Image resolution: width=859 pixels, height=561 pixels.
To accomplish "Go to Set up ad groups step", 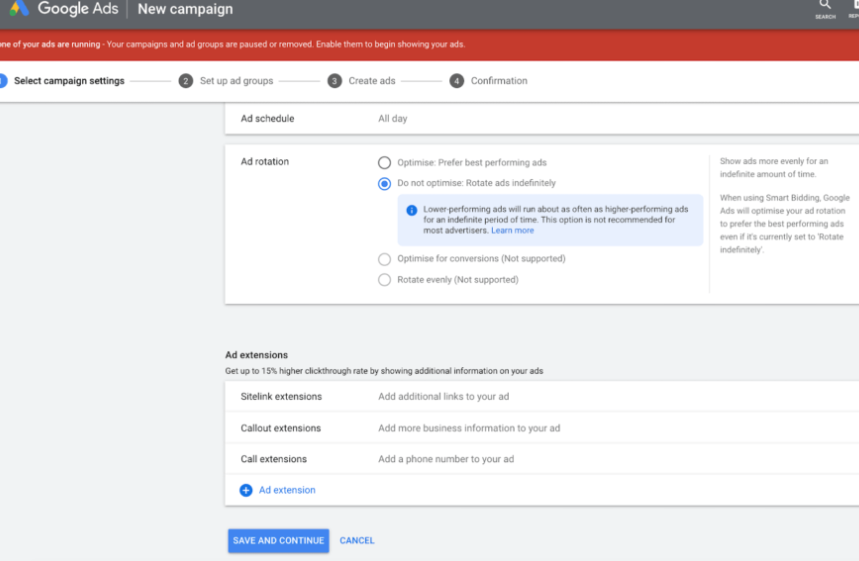I will [x=236, y=81].
